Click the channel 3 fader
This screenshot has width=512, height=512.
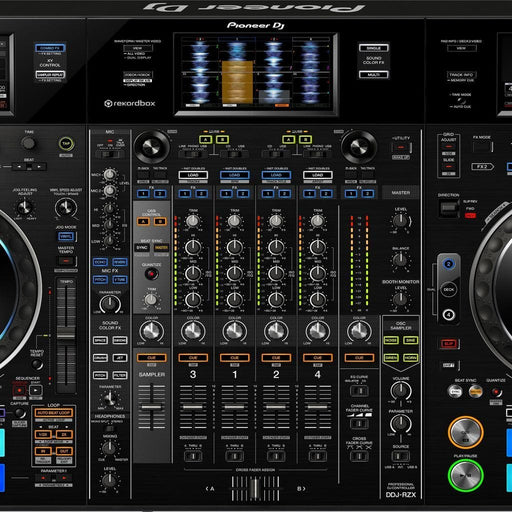click(193, 407)
